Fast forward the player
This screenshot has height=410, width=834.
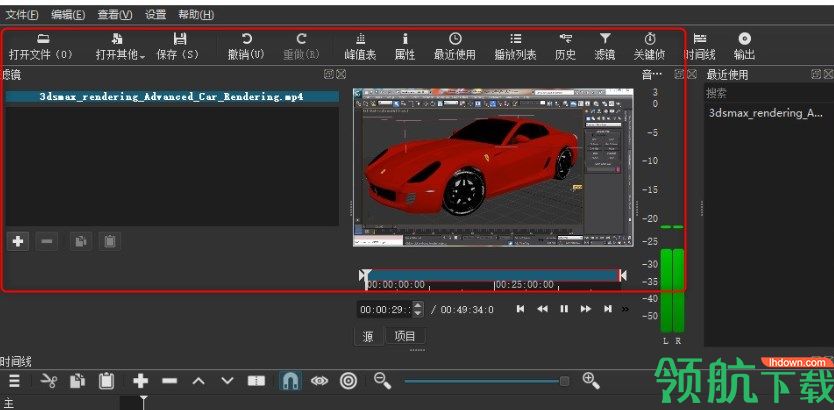point(586,309)
